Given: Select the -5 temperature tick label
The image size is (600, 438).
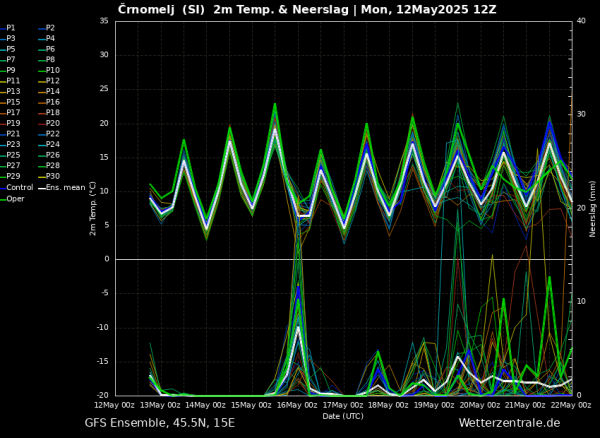Looking at the screenshot, I should [x=105, y=293].
